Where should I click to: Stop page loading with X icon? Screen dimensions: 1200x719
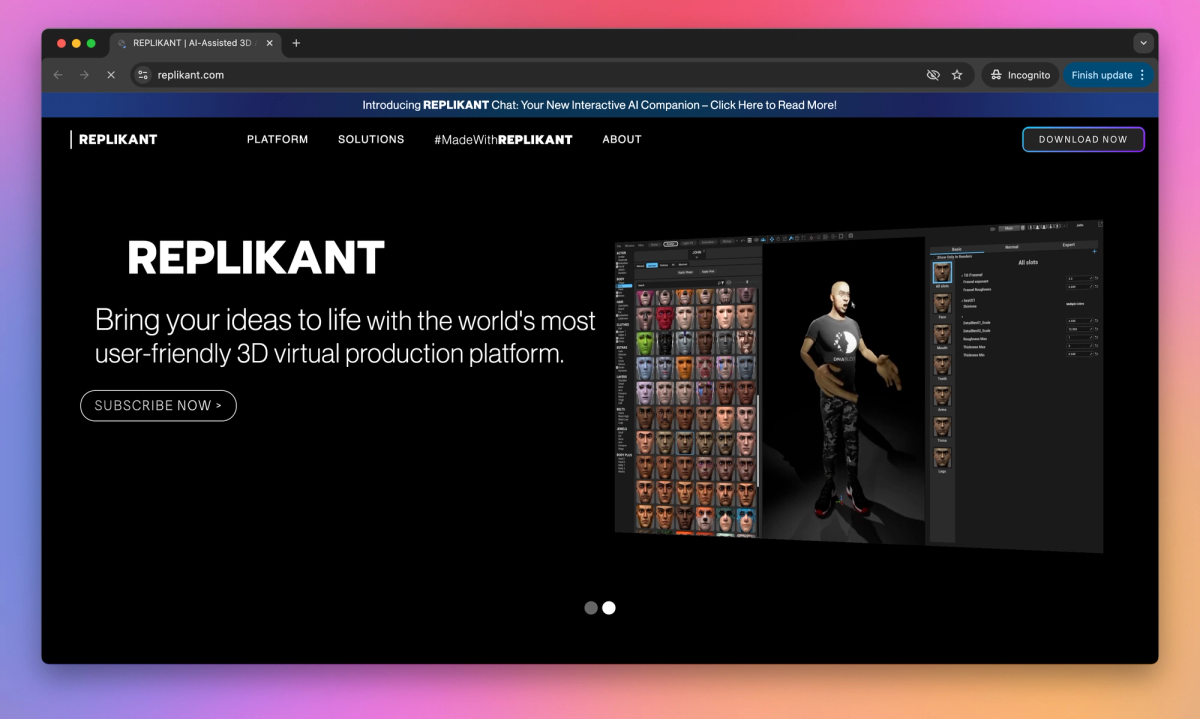pos(110,75)
